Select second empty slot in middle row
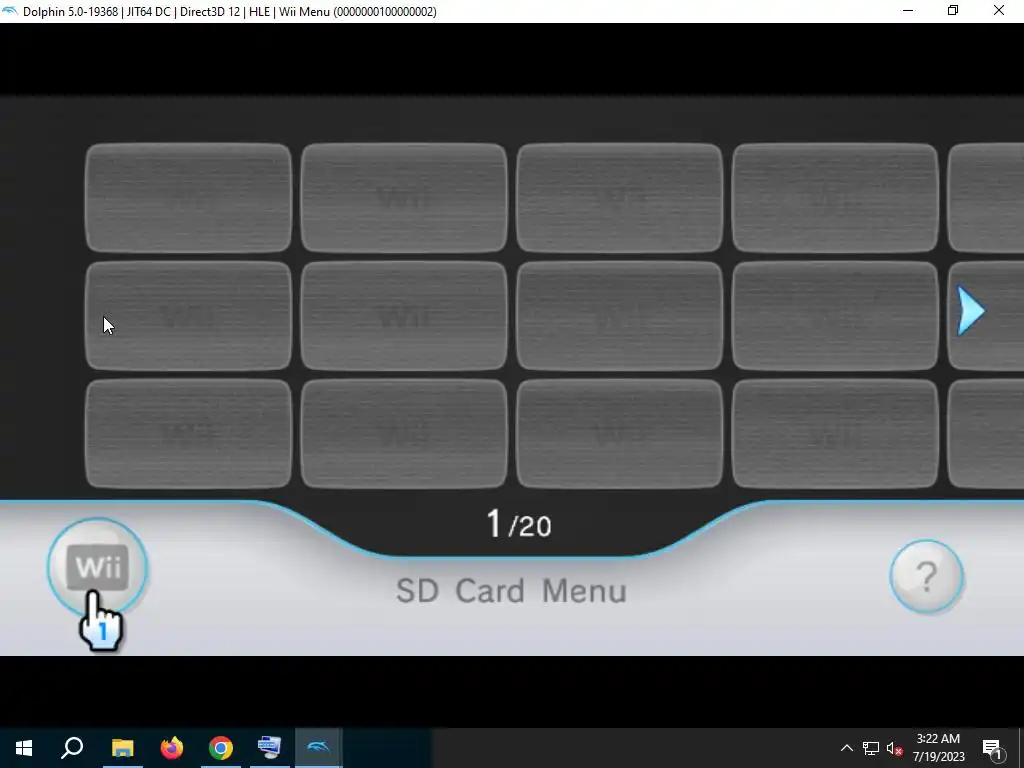 [x=404, y=316]
